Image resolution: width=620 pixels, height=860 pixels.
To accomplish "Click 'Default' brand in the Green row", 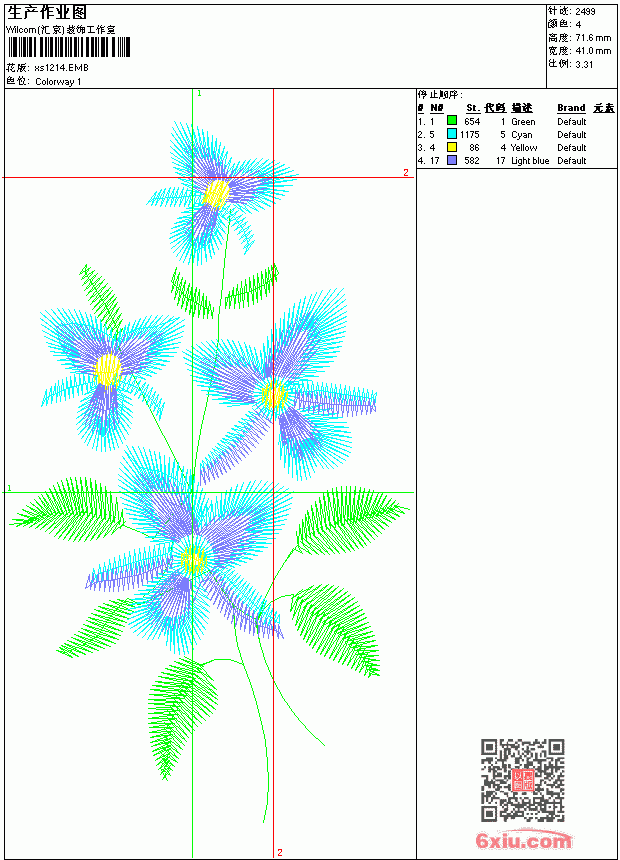I will pyautogui.click(x=572, y=122).
